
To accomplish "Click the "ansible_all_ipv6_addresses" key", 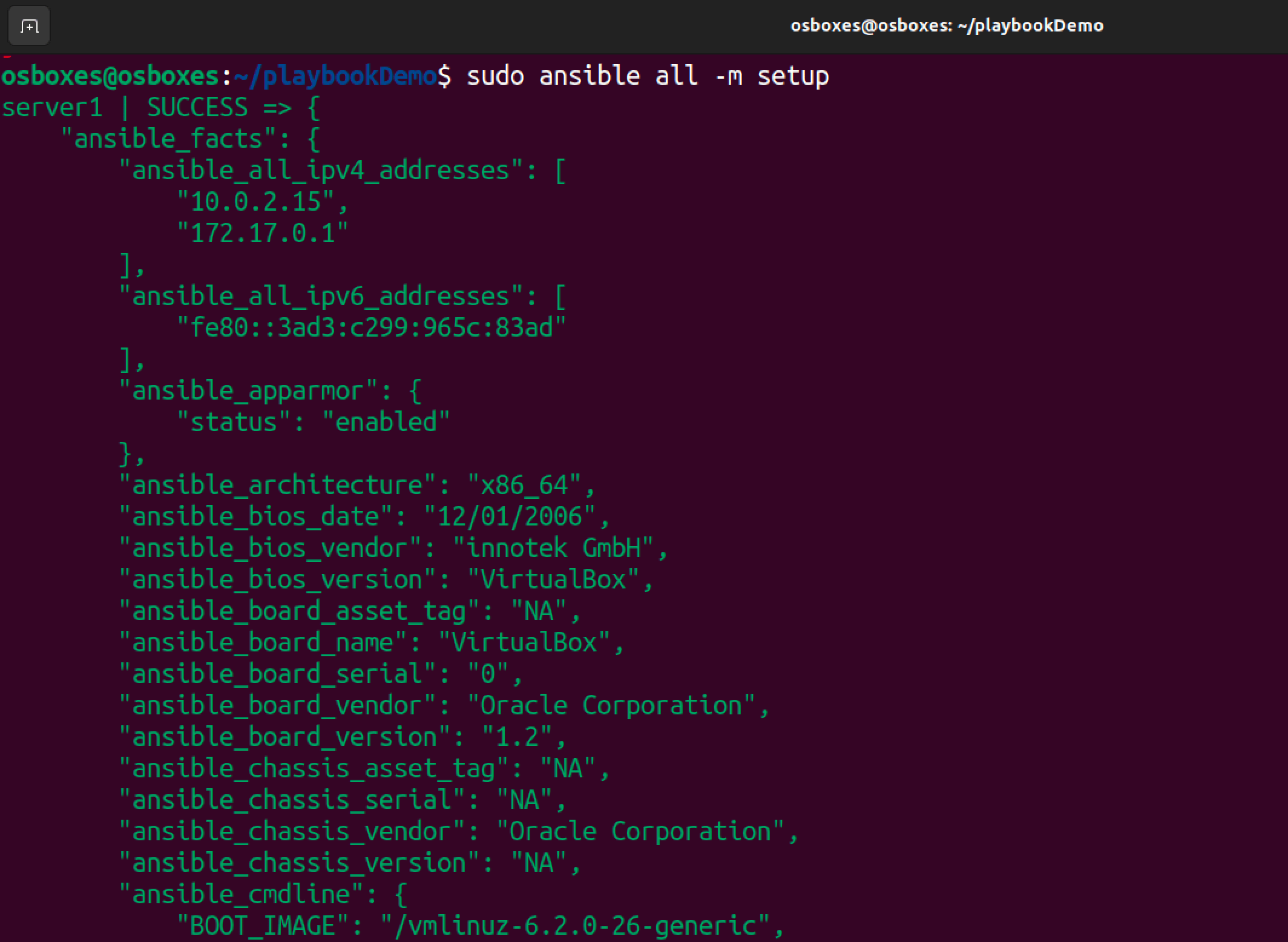I will (x=321, y=297).
